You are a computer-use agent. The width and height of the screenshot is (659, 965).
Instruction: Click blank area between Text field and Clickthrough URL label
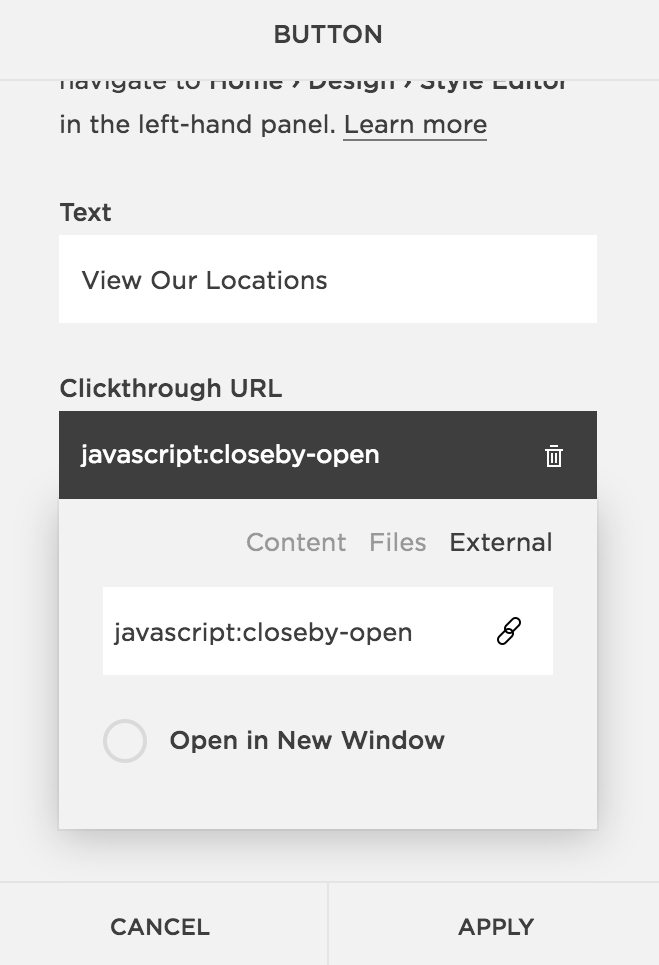(328, 348)
